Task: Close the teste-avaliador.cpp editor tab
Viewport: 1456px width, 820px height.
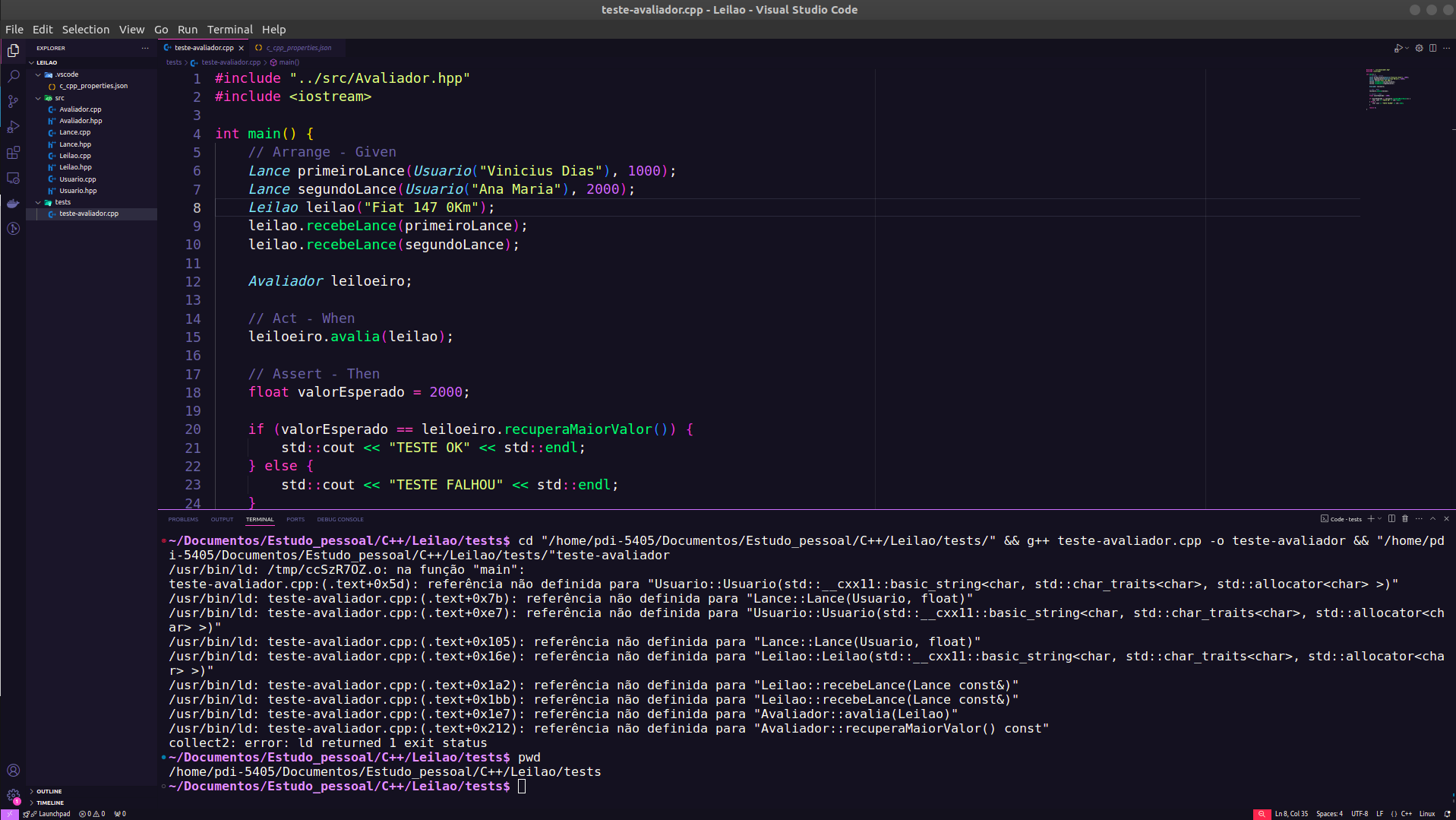Action: tap(242, 48)
